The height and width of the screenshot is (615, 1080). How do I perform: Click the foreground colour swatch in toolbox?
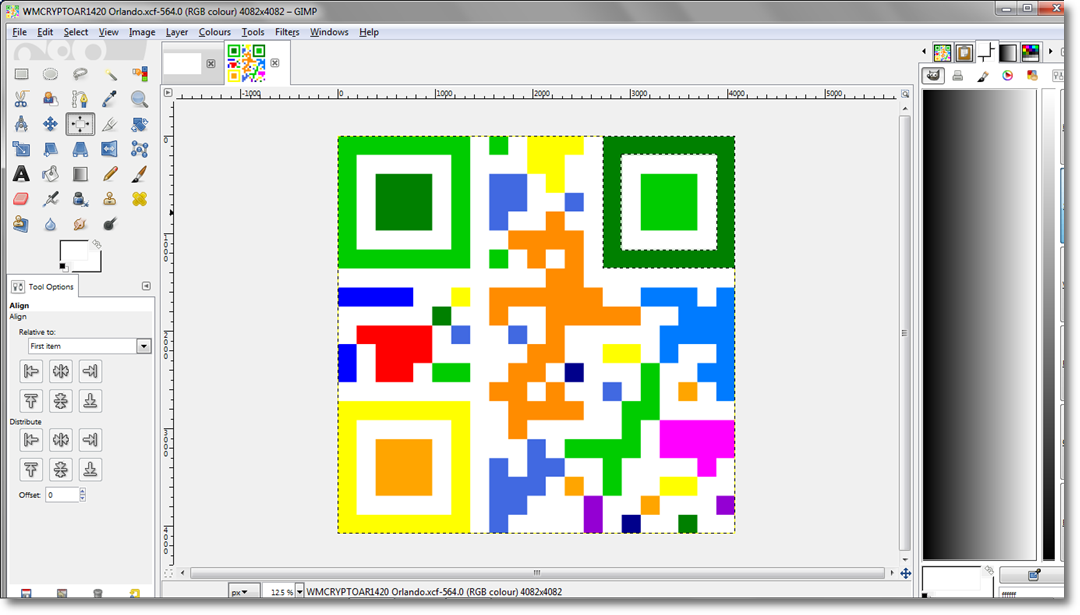pos(73,251)
